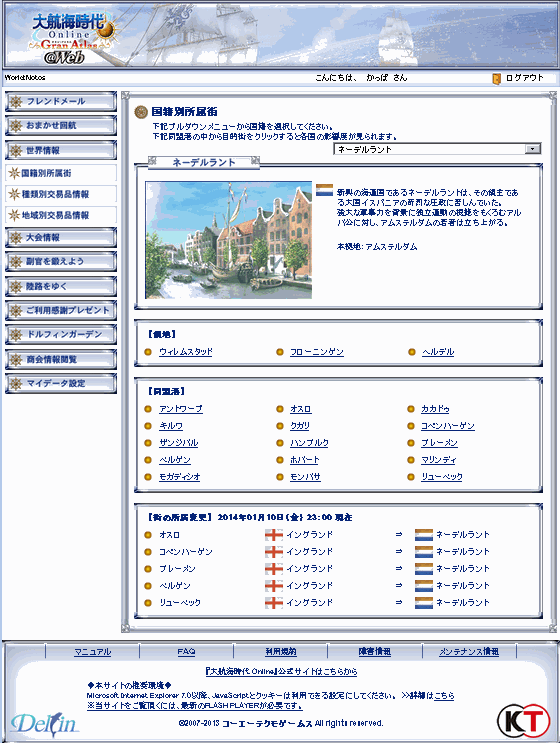Open the アントワープ allied port link
The width and height of the screenshot is (560, 743).
[x=181, y=408]
